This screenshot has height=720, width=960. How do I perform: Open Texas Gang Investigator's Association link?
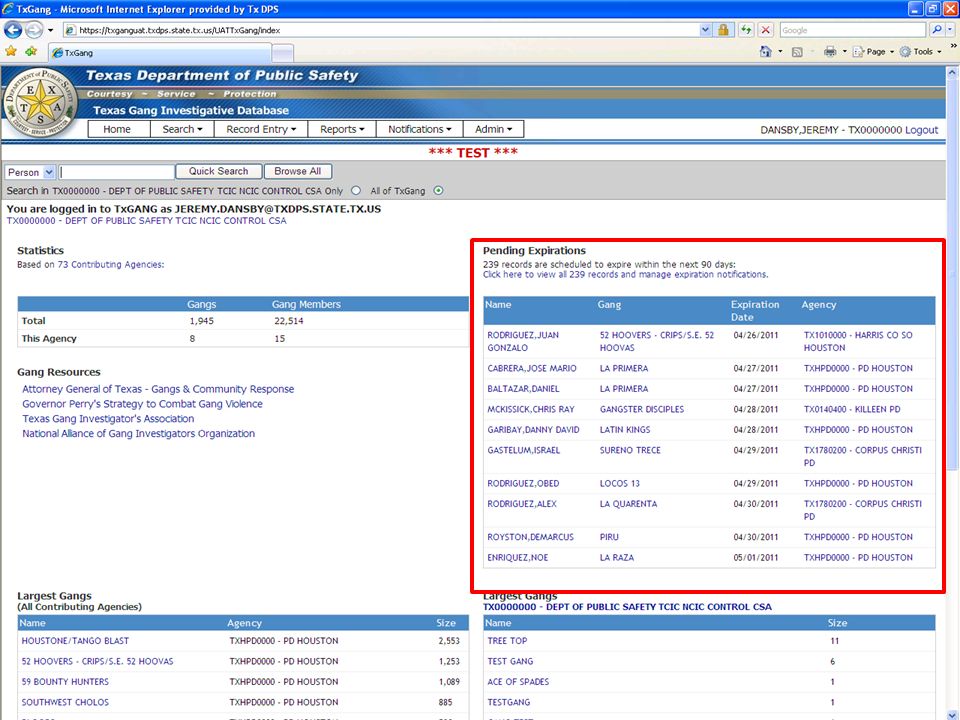pos(108,419)
